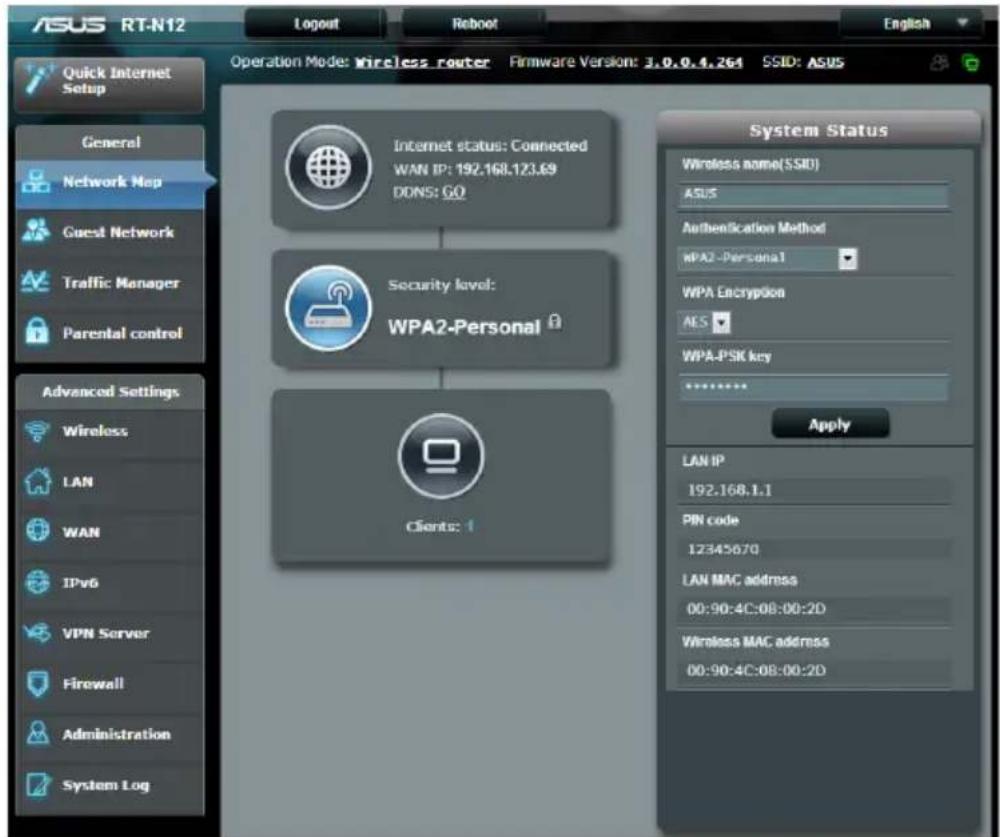Click the Network Map sidebar icon

pos(35,182)
